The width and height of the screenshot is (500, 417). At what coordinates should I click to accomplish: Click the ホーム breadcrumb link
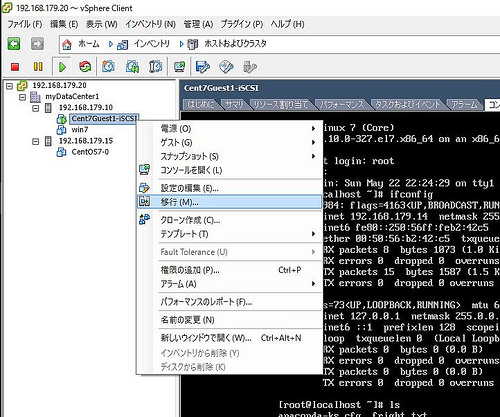click(89, 44)
